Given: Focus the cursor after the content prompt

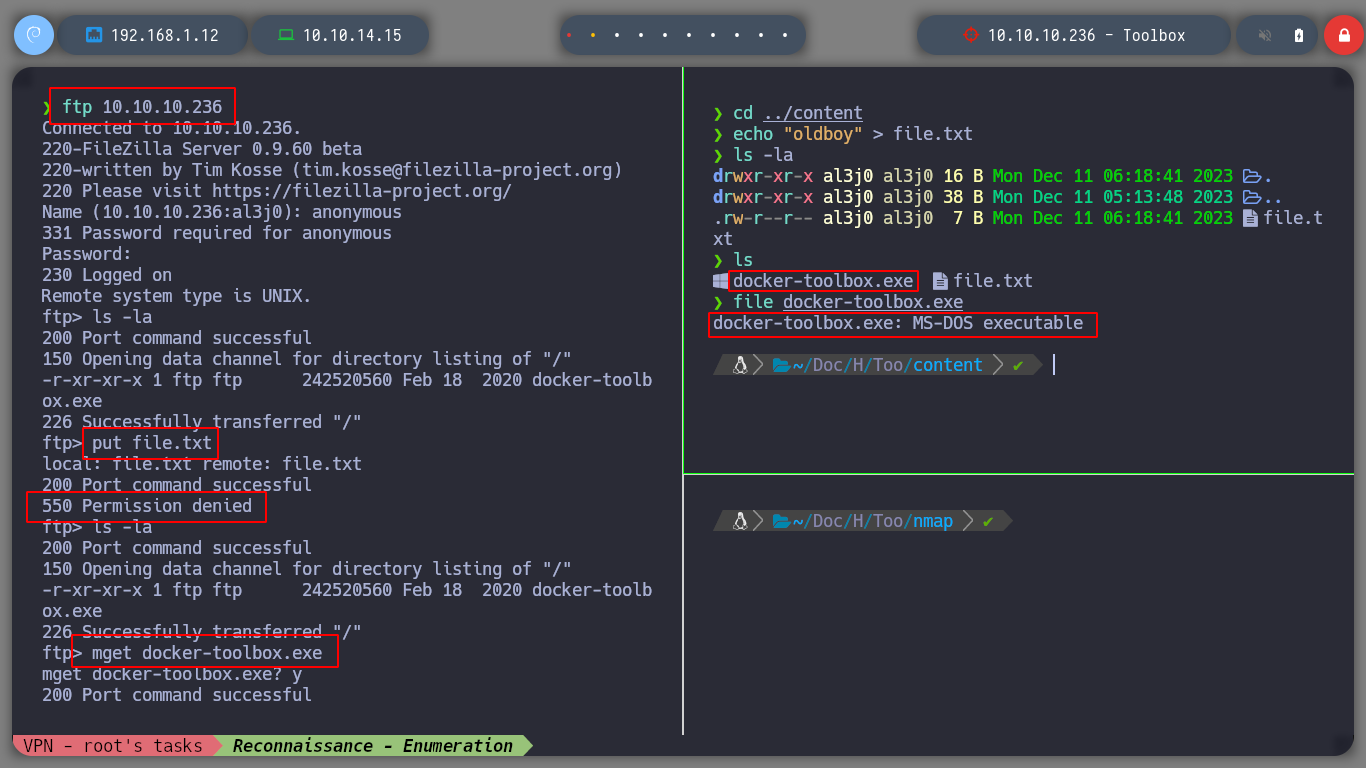Looking at the screenshot, I should click(x=1054, y=365).
